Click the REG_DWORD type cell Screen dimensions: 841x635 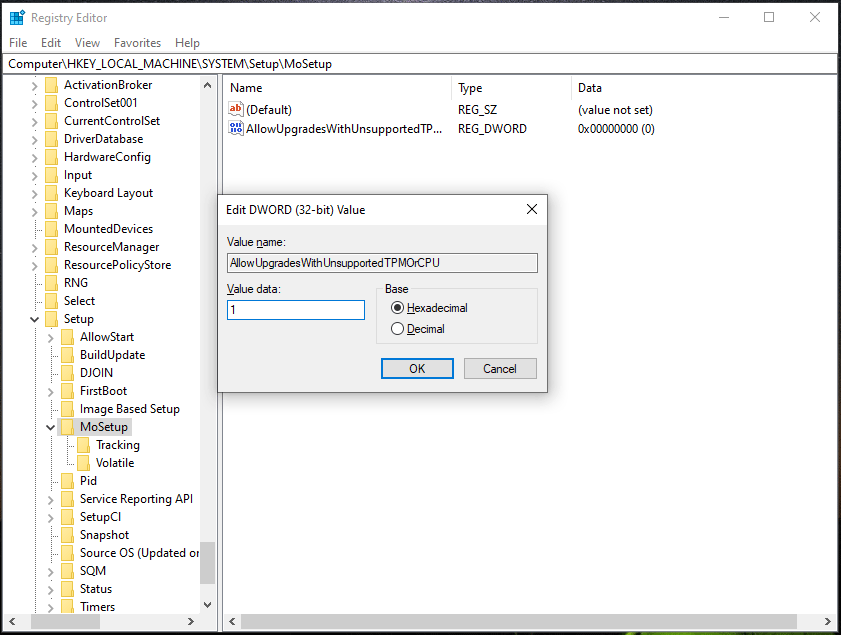pyautogui.click(x=492, y=129)
